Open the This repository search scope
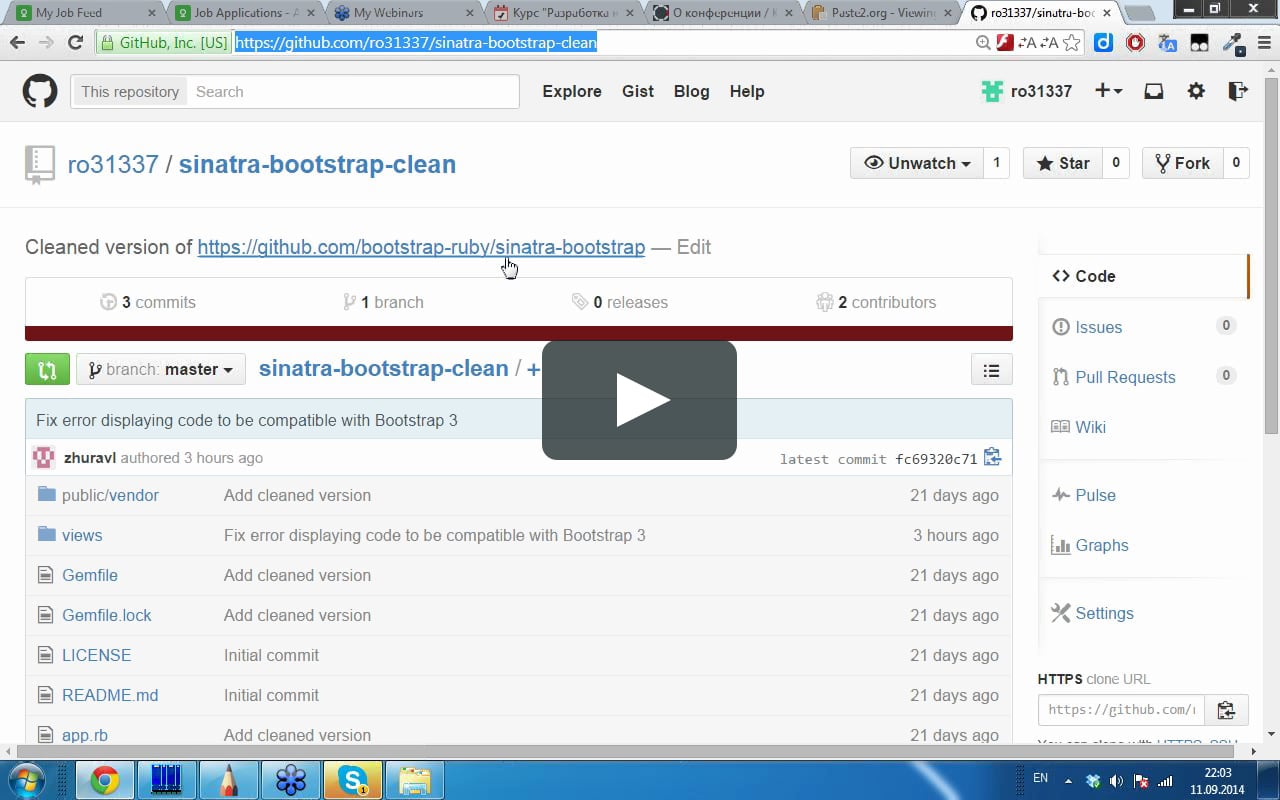This screenshot has height=800, width=1280. click(129, 92)
